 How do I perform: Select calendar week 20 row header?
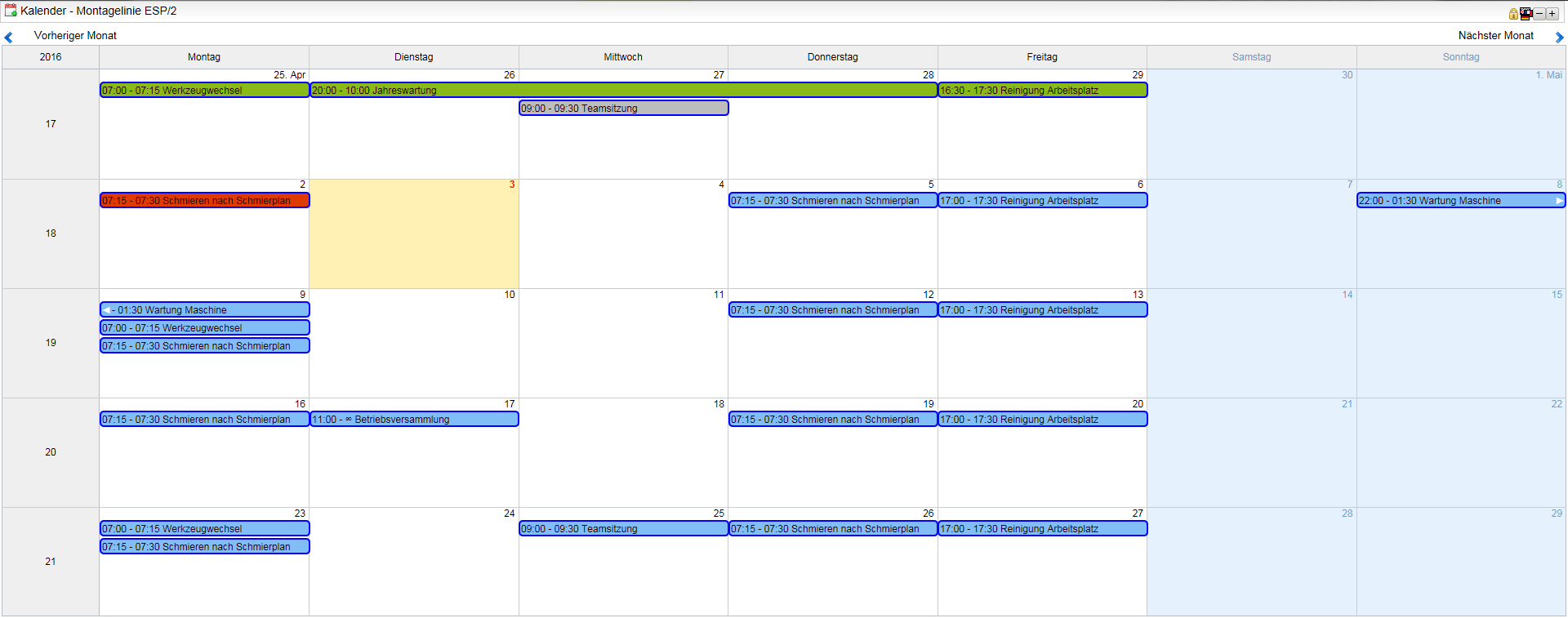tap(51, 452)
